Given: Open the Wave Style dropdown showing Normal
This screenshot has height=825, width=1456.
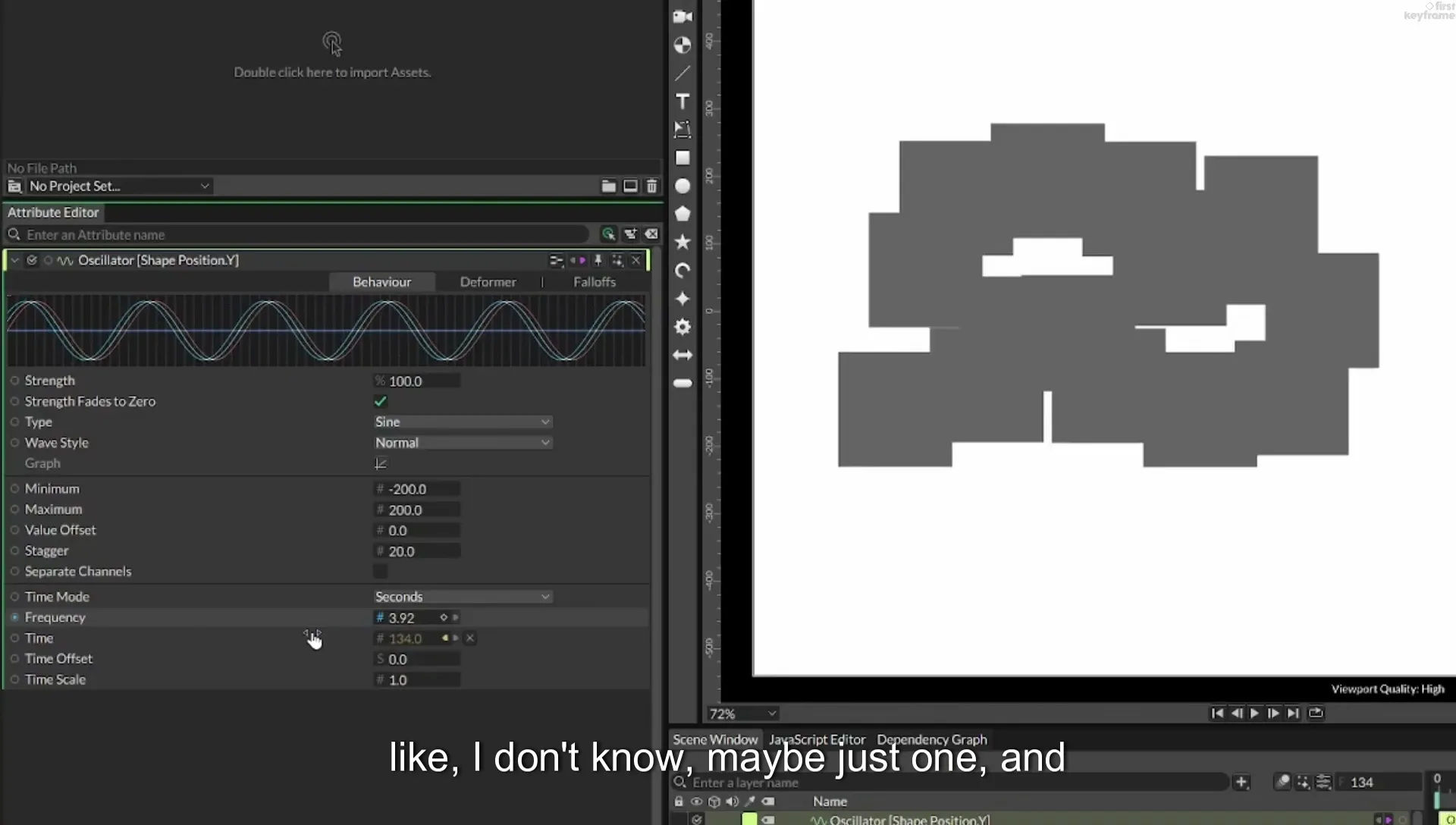Looking at the screenshot, I should point(463,443).
